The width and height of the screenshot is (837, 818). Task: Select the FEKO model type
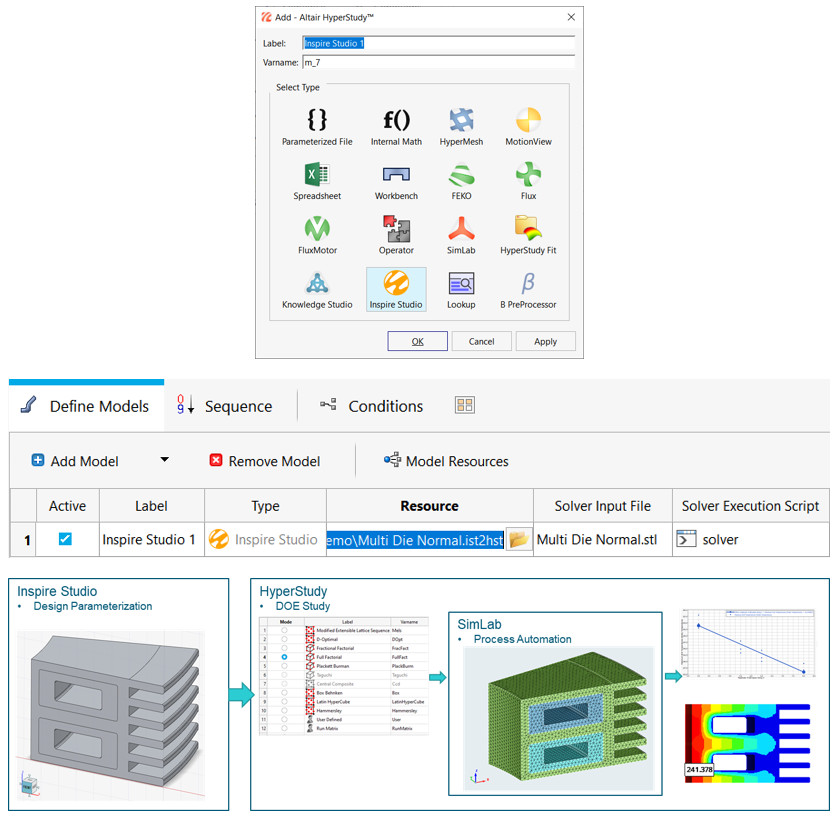461,175
